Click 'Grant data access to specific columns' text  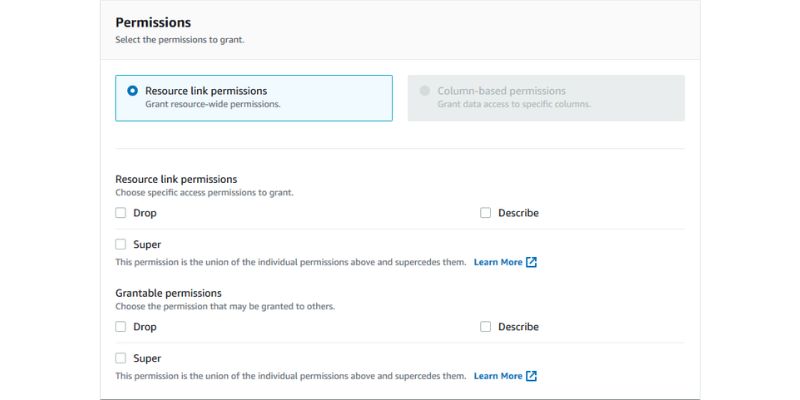coord(514,104)
